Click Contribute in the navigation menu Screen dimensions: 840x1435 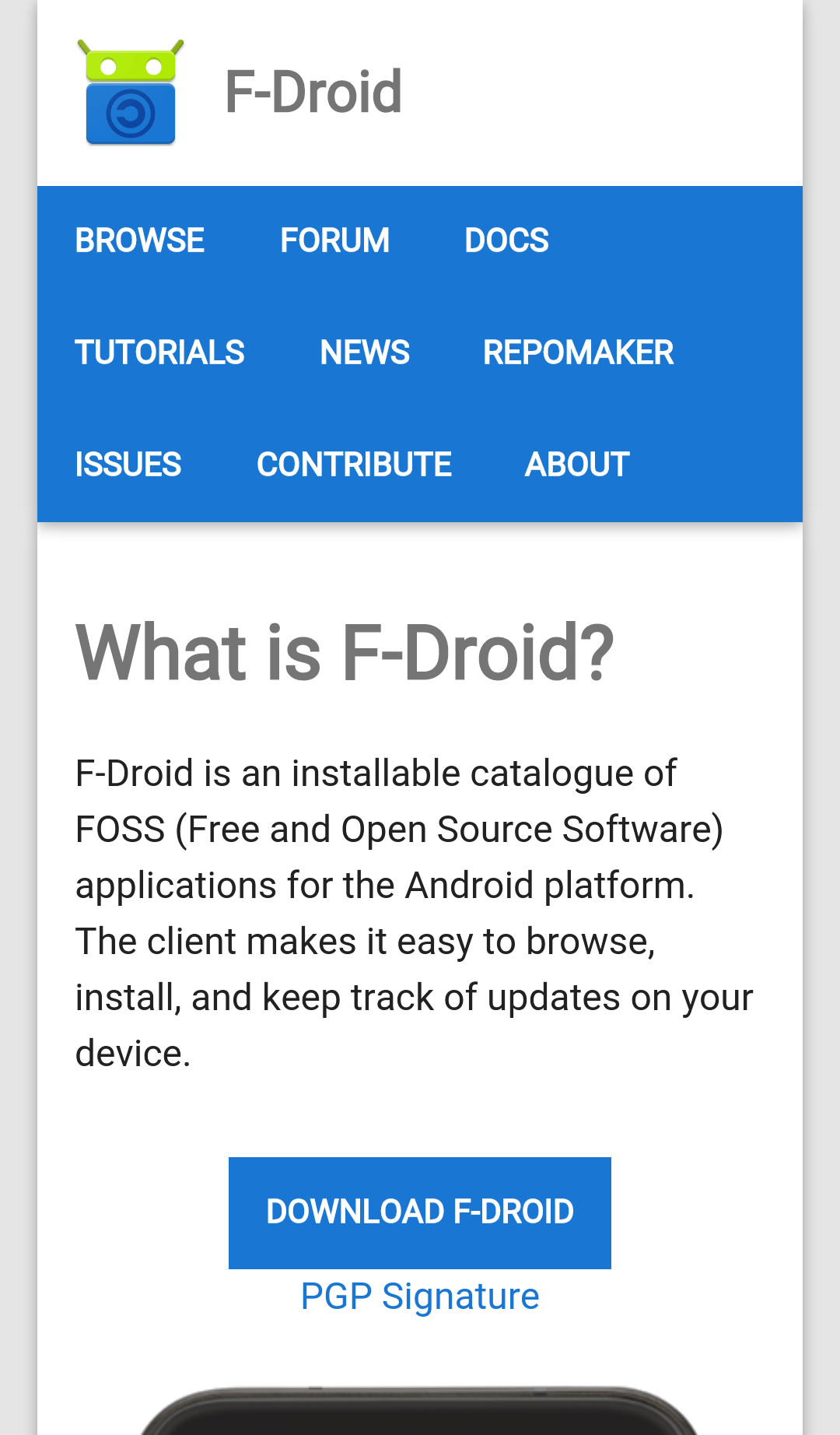[354, 465]
